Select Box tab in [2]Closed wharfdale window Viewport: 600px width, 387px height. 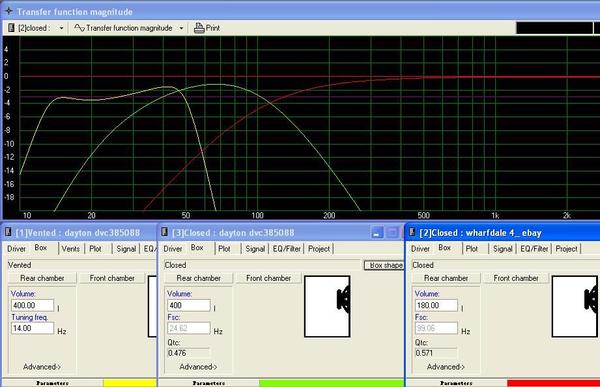click(445, 248)
